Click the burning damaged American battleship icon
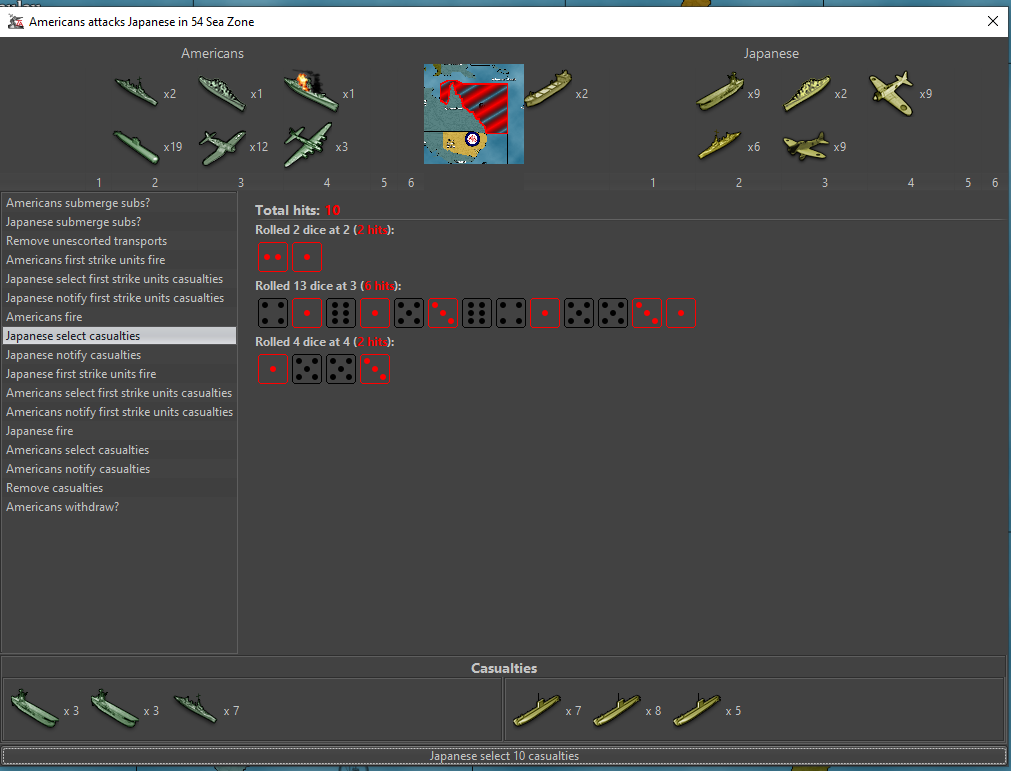This screenshot has width=1011, height=771. (x=309, y=91)
